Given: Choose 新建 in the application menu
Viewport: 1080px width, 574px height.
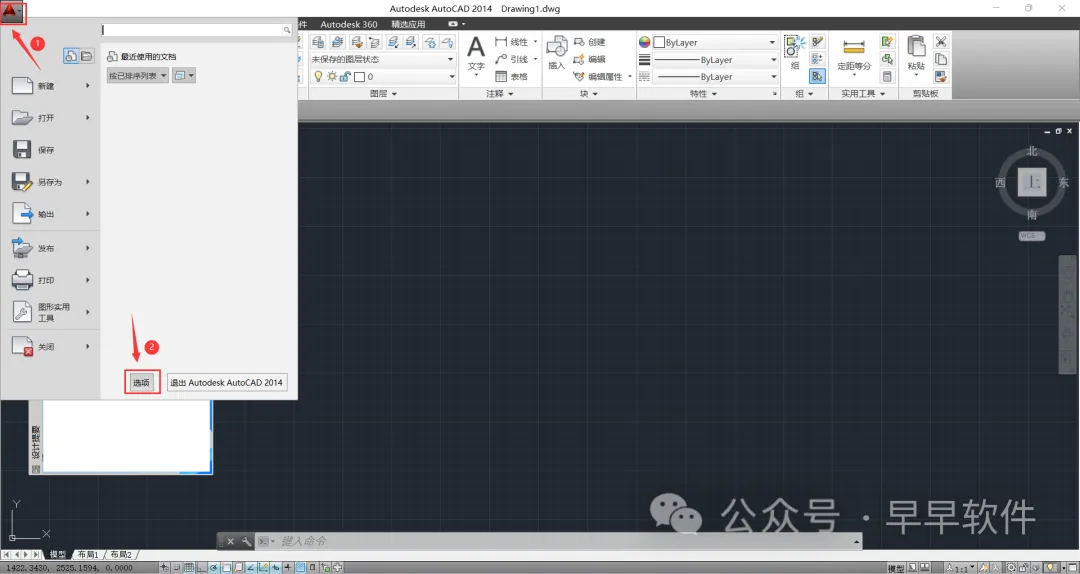Looking at the screenshot, I should click(x=50, y=86).
